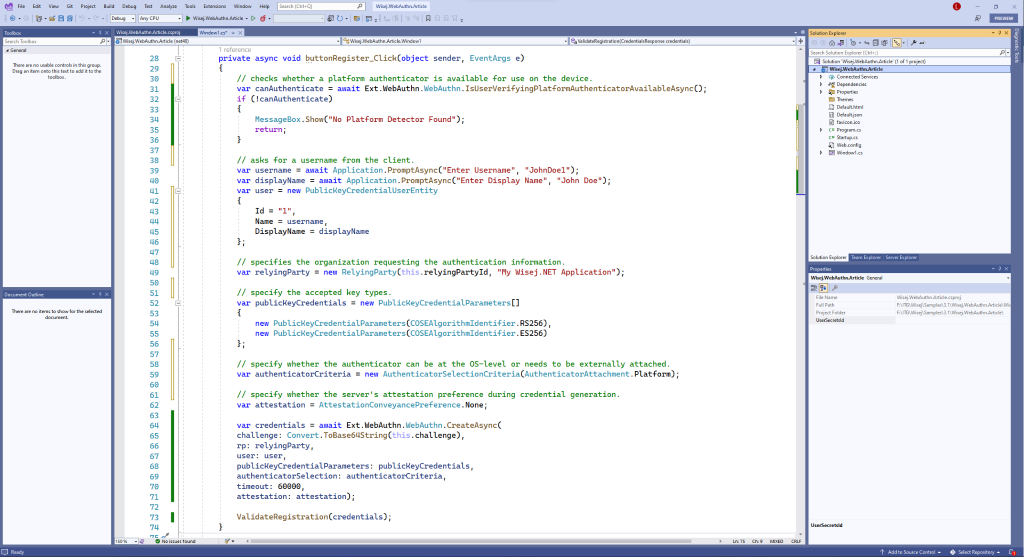Click the vertical scrollbar of the code editor
This screenshot has width=1024, height=557.
pyautogui.click(x=800, y=150)
